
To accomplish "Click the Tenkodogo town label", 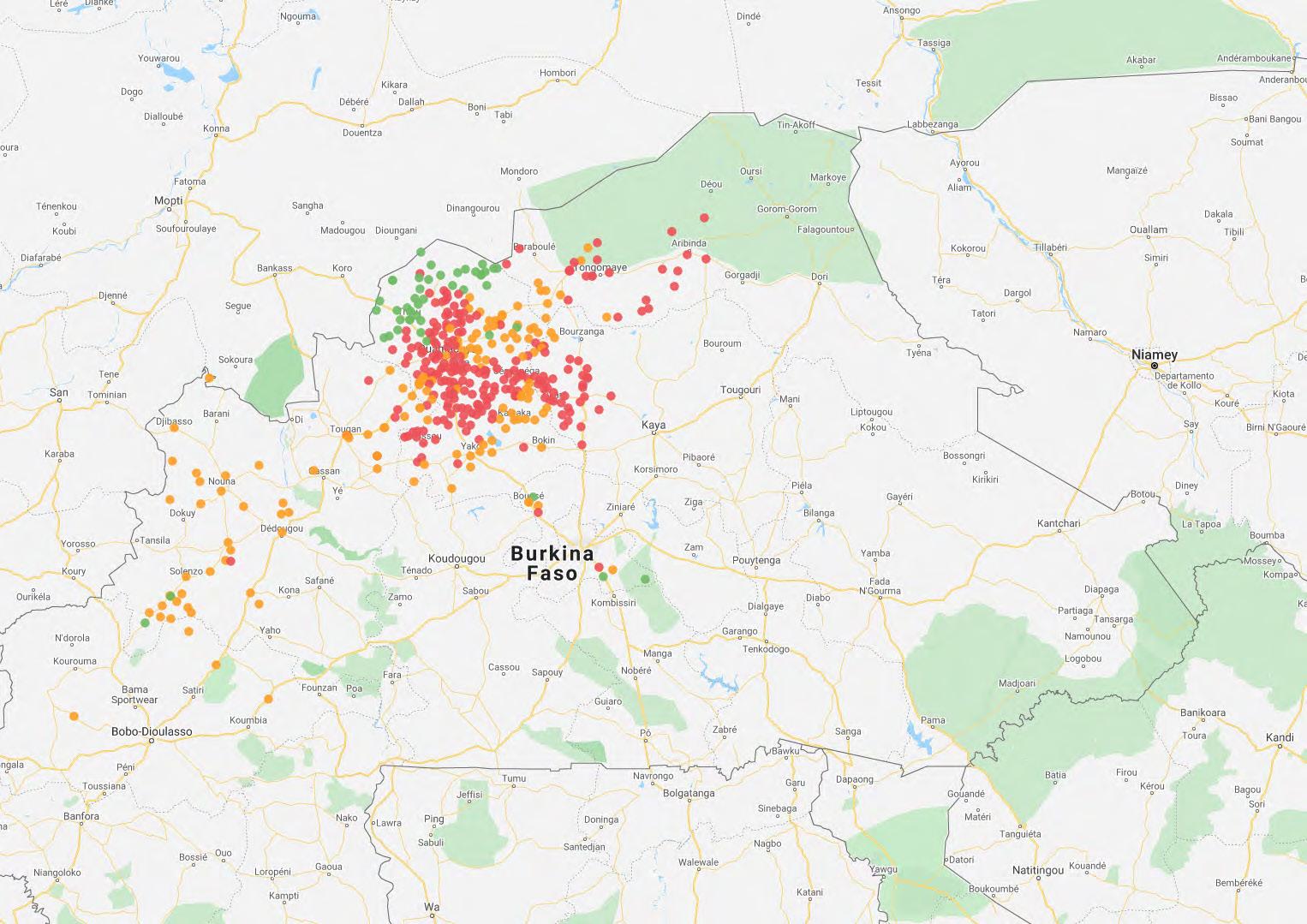I will pyautogui.click(x=766, y=648).
